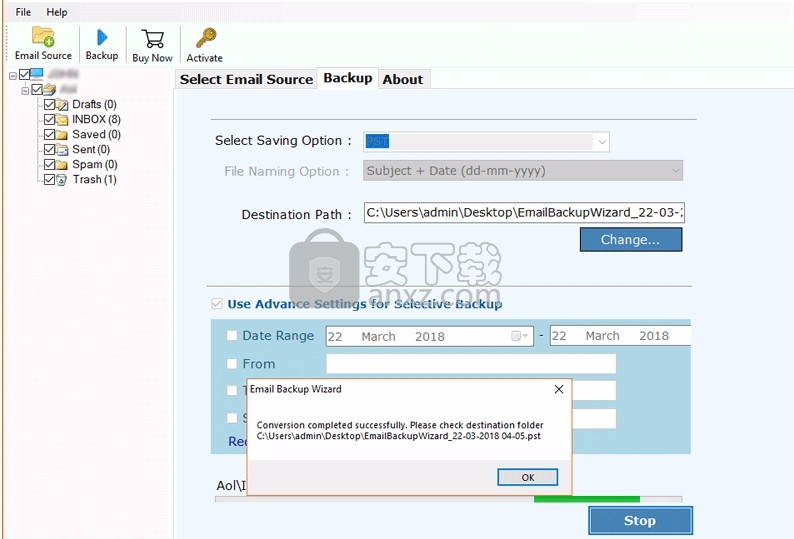Switch to the About tab

click(x=403, y=79)
